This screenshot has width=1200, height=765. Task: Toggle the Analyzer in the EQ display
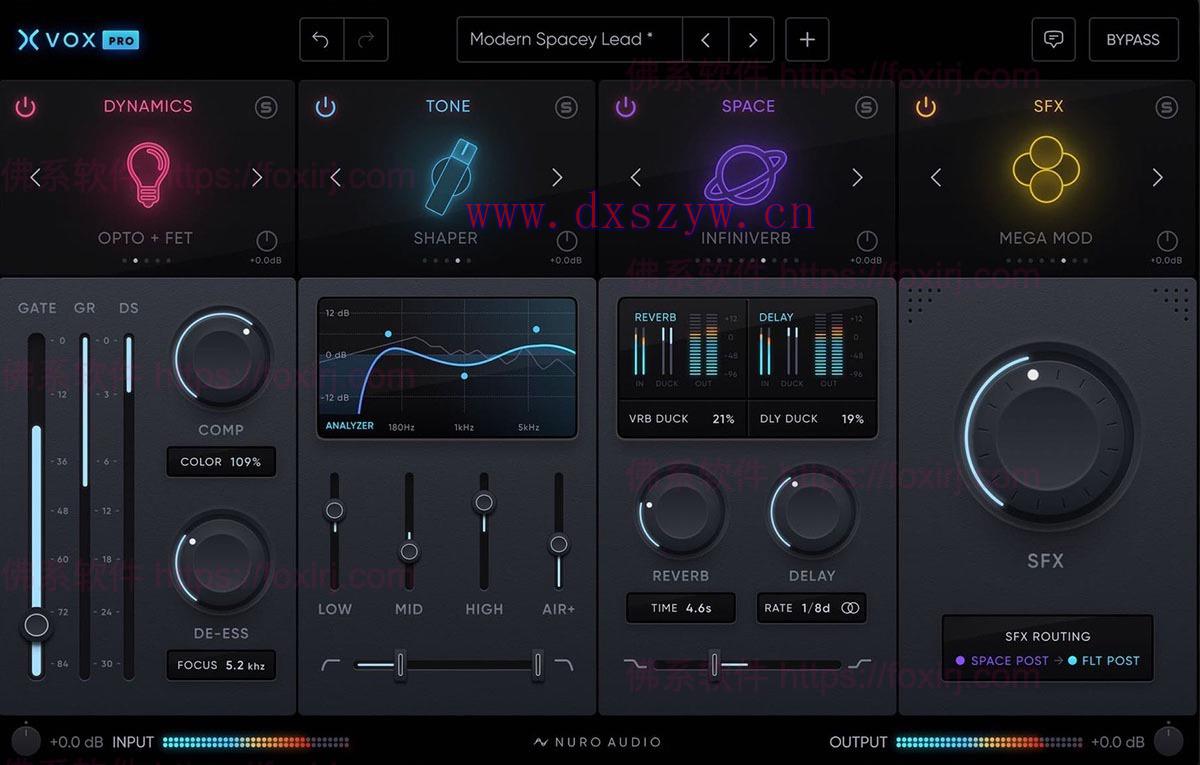tap(350, 426)
